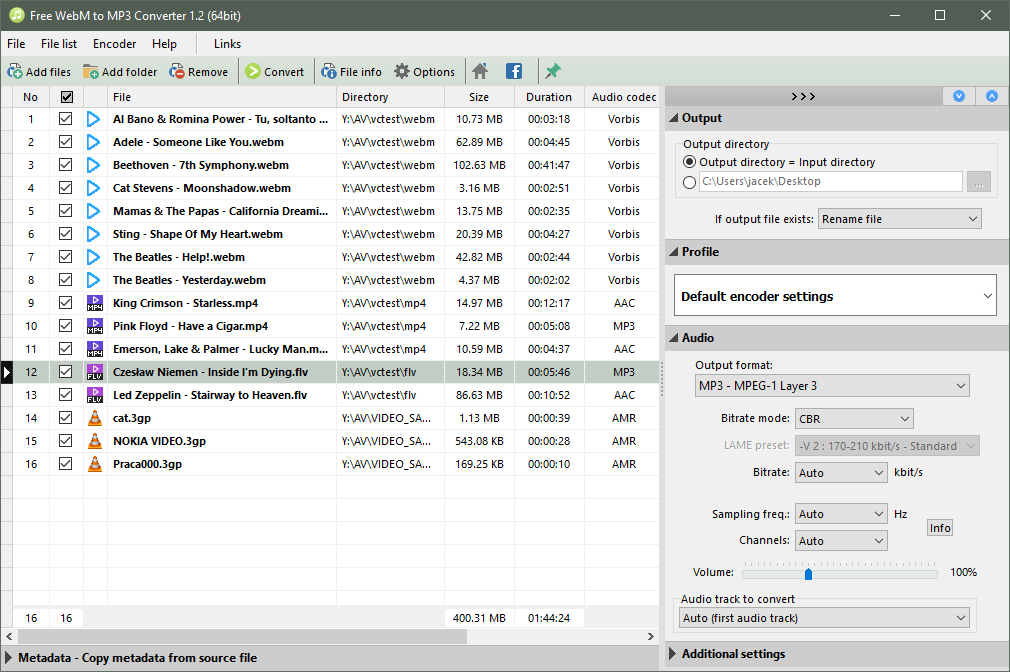Collapse the Audio section header
The width and height of the screenshot is (1010, 672).
(837, 338)
